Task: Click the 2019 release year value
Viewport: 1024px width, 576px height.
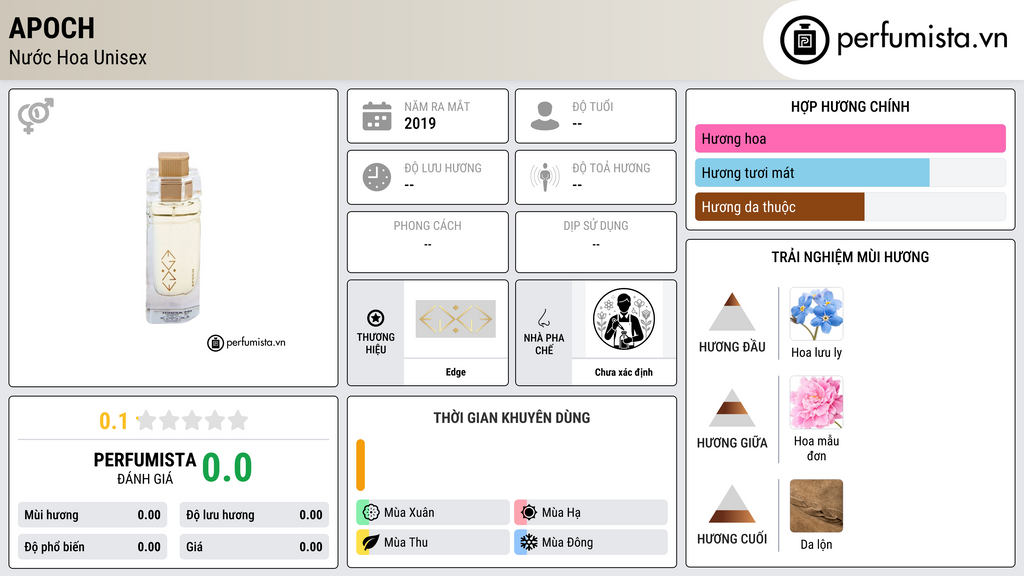Action: (420, 123)
